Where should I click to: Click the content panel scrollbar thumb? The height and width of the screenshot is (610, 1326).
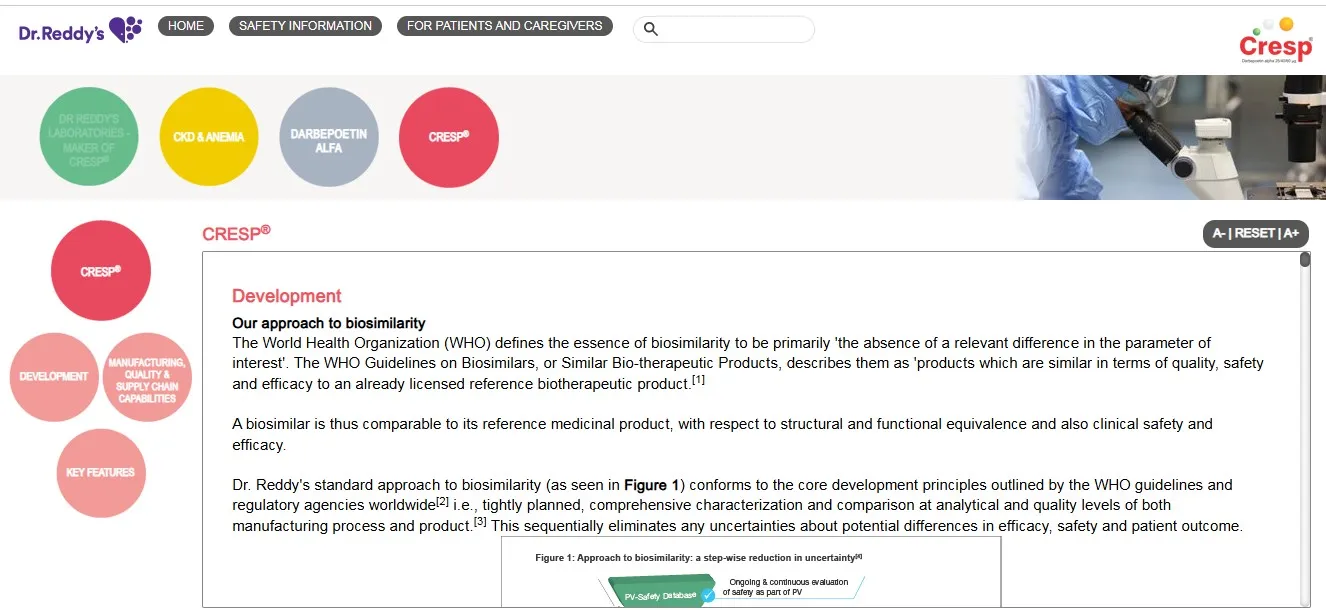point(1305,260)
